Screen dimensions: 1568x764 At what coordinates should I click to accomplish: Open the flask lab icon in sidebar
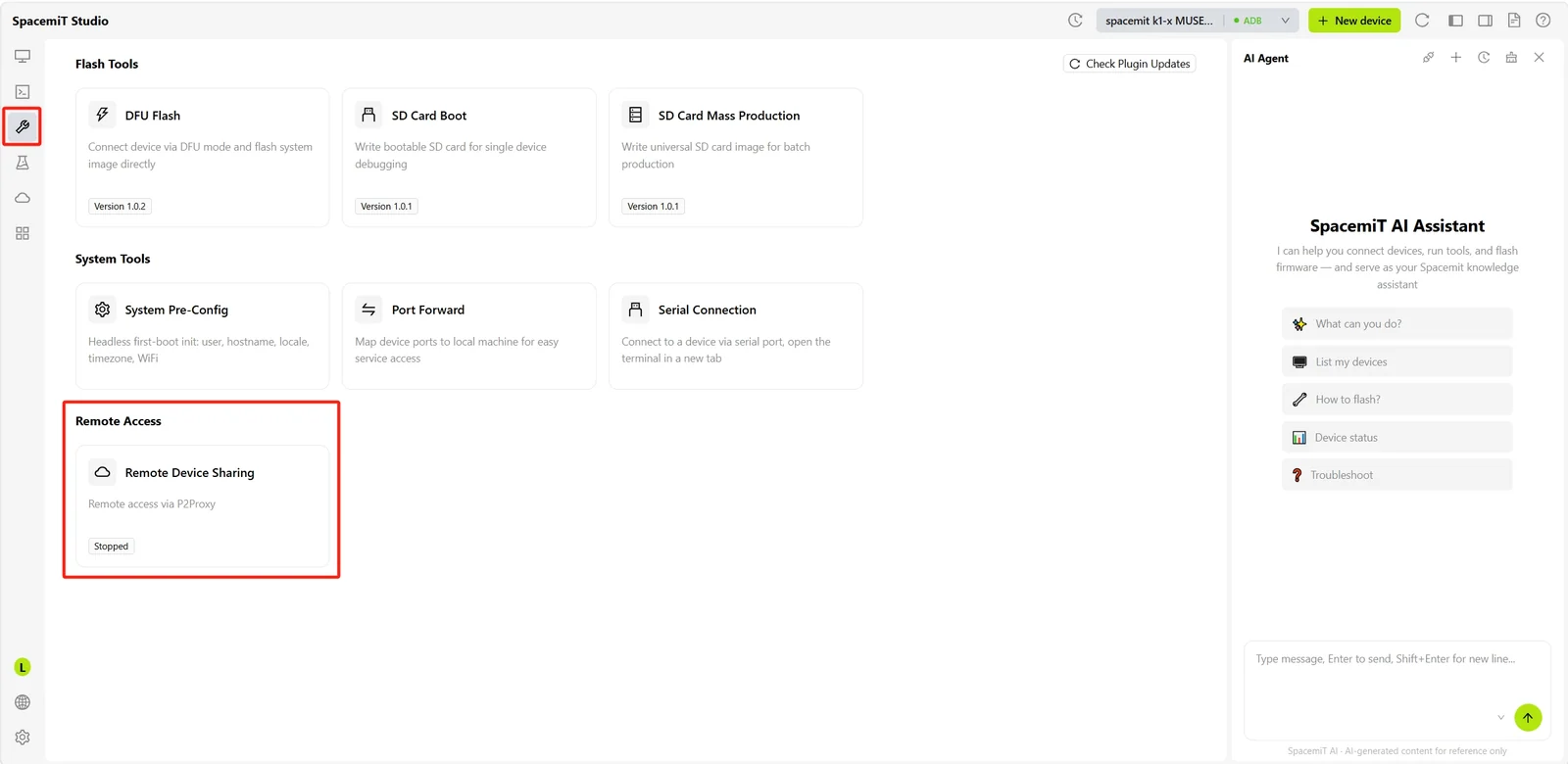tap(23, 163)
